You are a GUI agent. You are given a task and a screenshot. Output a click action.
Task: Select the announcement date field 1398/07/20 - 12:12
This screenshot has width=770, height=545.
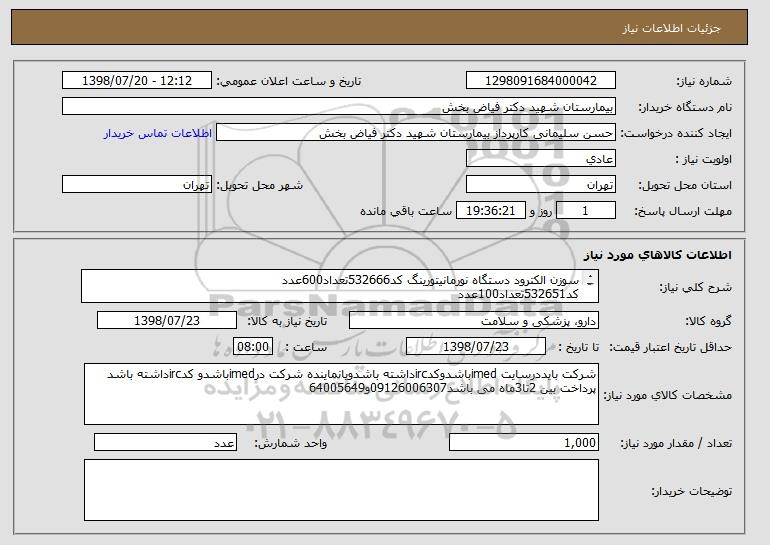137,81
